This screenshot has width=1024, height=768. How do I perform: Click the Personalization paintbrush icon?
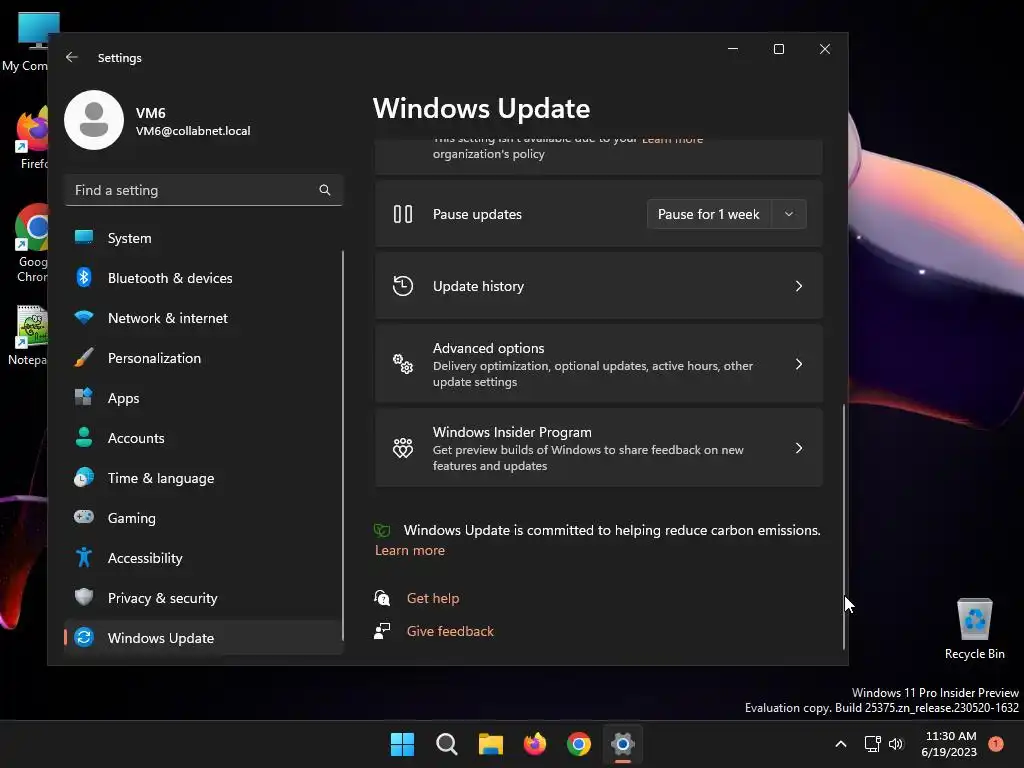84,357
